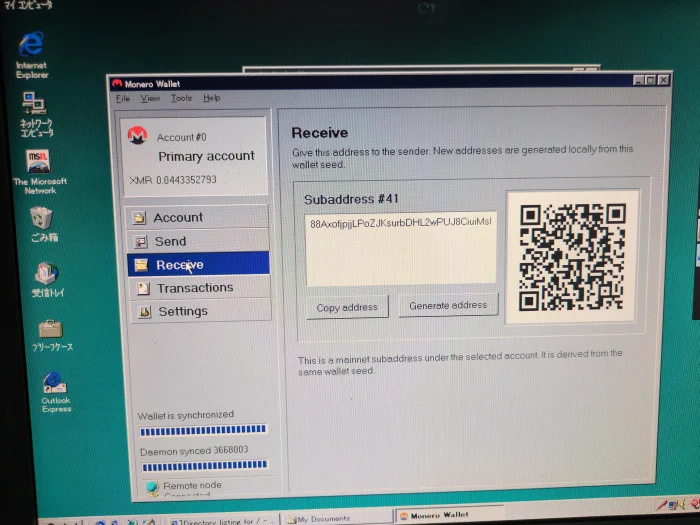This screenshot has height=525, width=700.
Task: Select the recycle bin desktop icon
Action: [x=43, y=224]
